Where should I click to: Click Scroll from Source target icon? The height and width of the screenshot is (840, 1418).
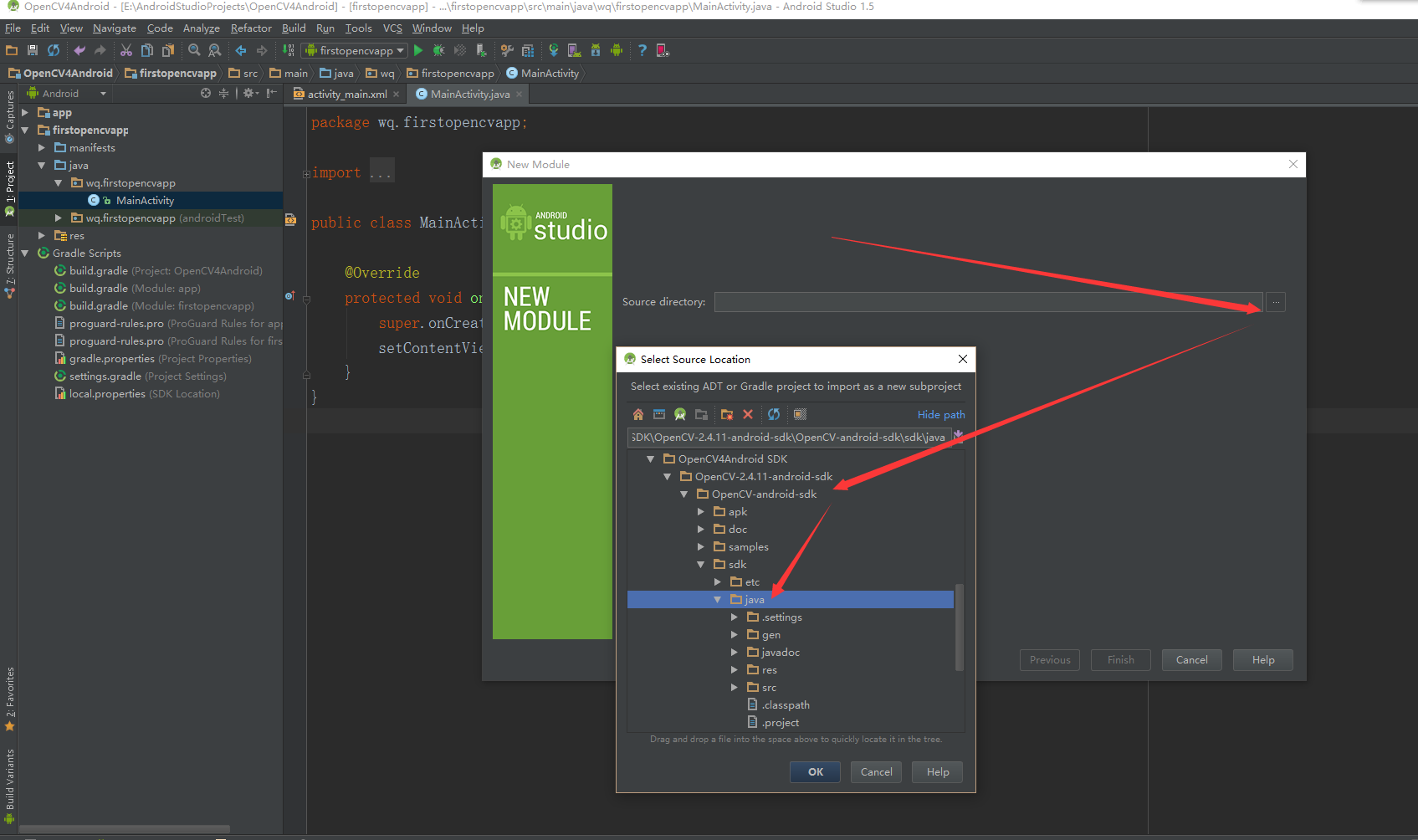tap(206, 93)
